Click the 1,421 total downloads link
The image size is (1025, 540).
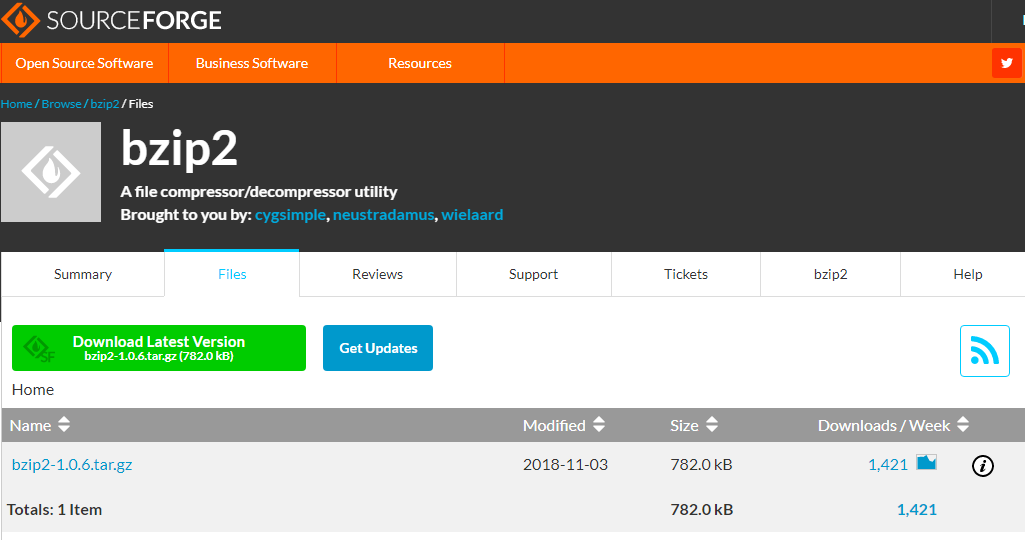pos(916,510)
